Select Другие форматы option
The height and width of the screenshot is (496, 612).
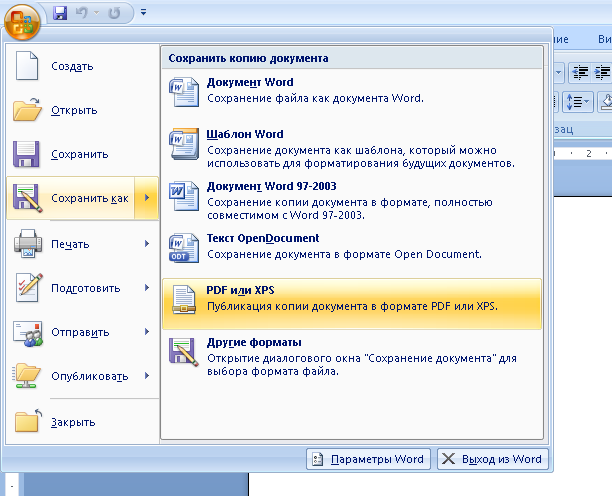coord(352,356)
